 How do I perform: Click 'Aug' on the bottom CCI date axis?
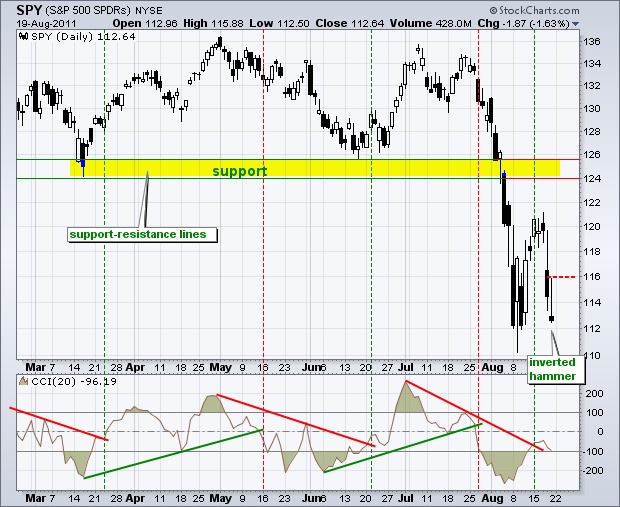[x=492, y=498]
